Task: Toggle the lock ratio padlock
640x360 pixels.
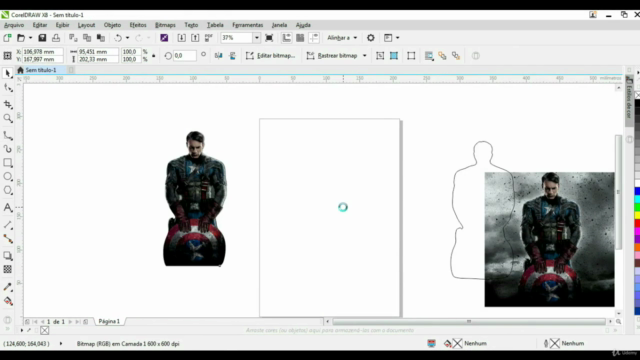Action: (x=154, y=56)
